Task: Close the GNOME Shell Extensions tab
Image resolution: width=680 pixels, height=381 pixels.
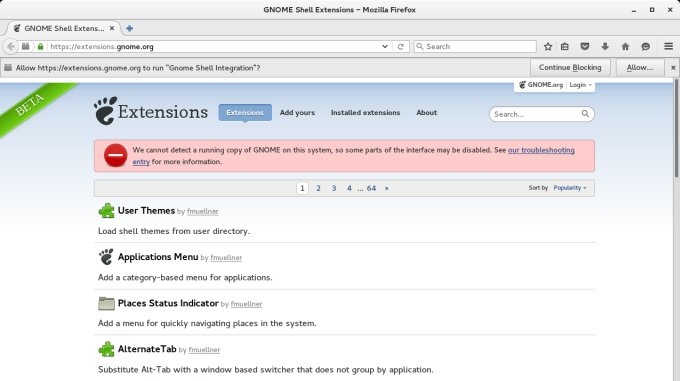Action: [112, 28]
